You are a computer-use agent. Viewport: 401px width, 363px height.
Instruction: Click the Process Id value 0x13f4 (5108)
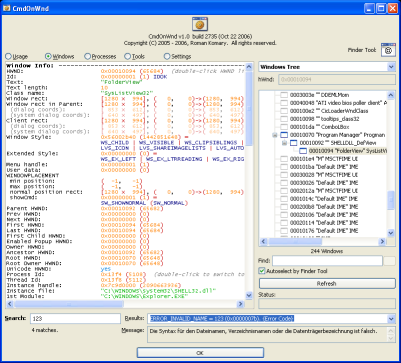point(124,274)
